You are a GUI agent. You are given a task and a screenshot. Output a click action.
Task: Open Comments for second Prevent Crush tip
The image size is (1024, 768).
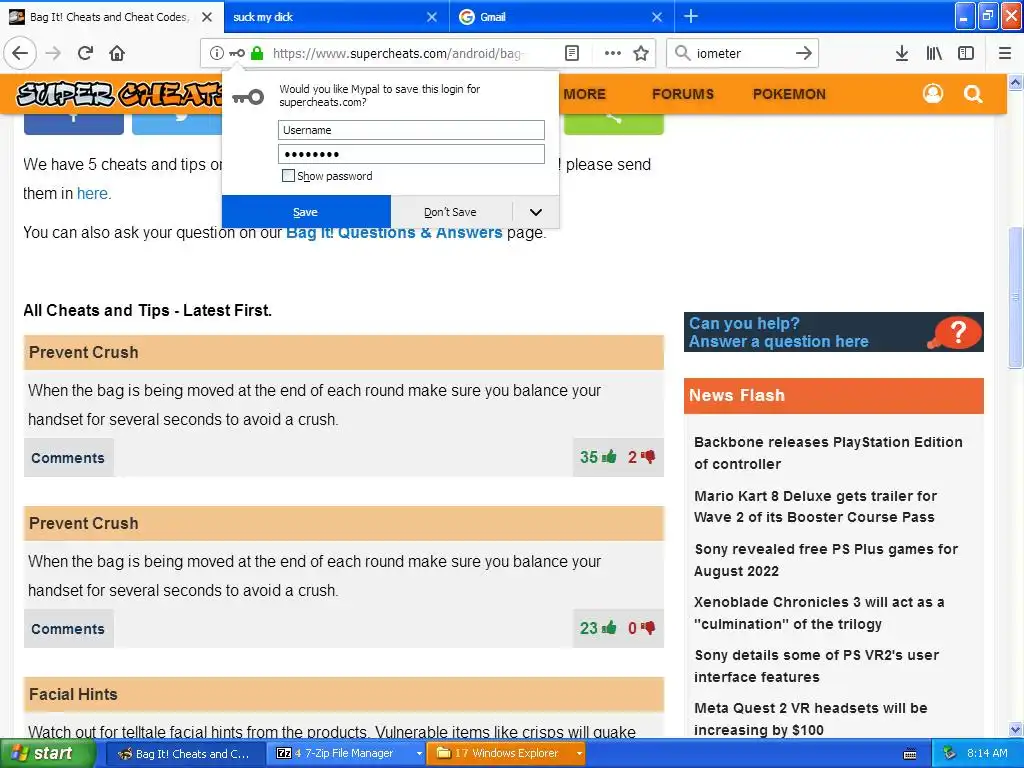pyautogui.click(x=68, y=629)
